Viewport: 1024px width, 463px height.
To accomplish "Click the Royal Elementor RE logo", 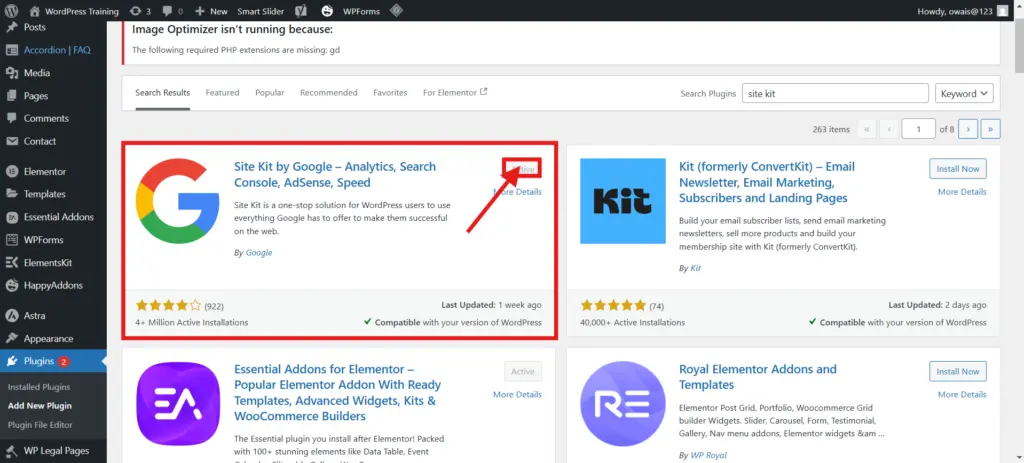I will pos(623,404).
